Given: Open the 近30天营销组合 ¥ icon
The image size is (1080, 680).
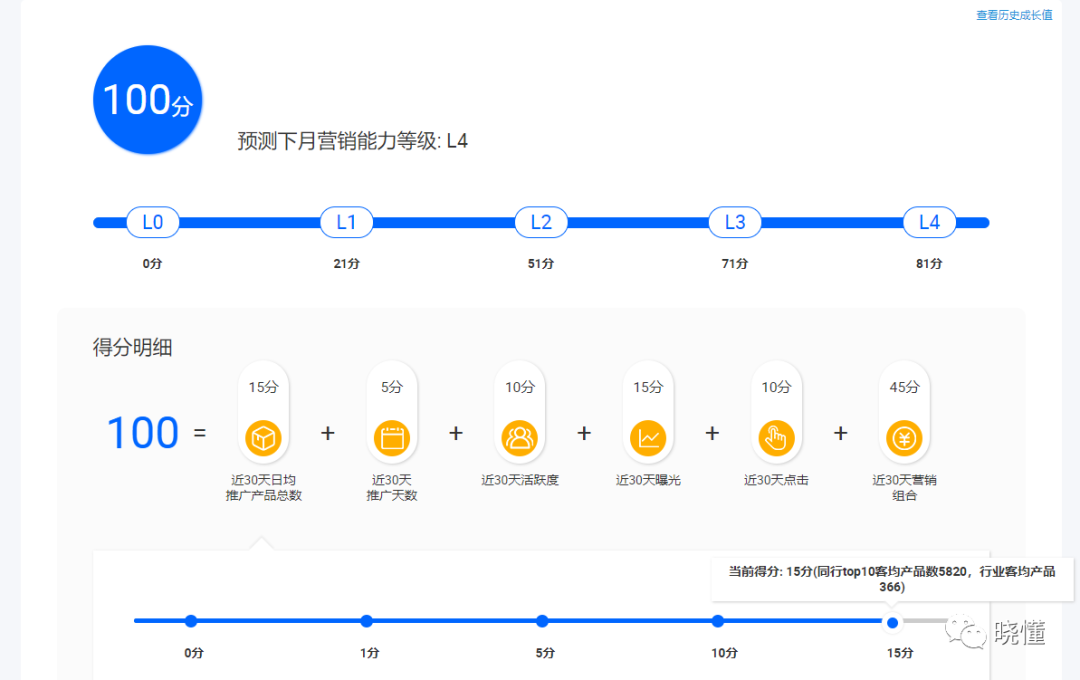Looking at the screenshot, I should 904,437.
